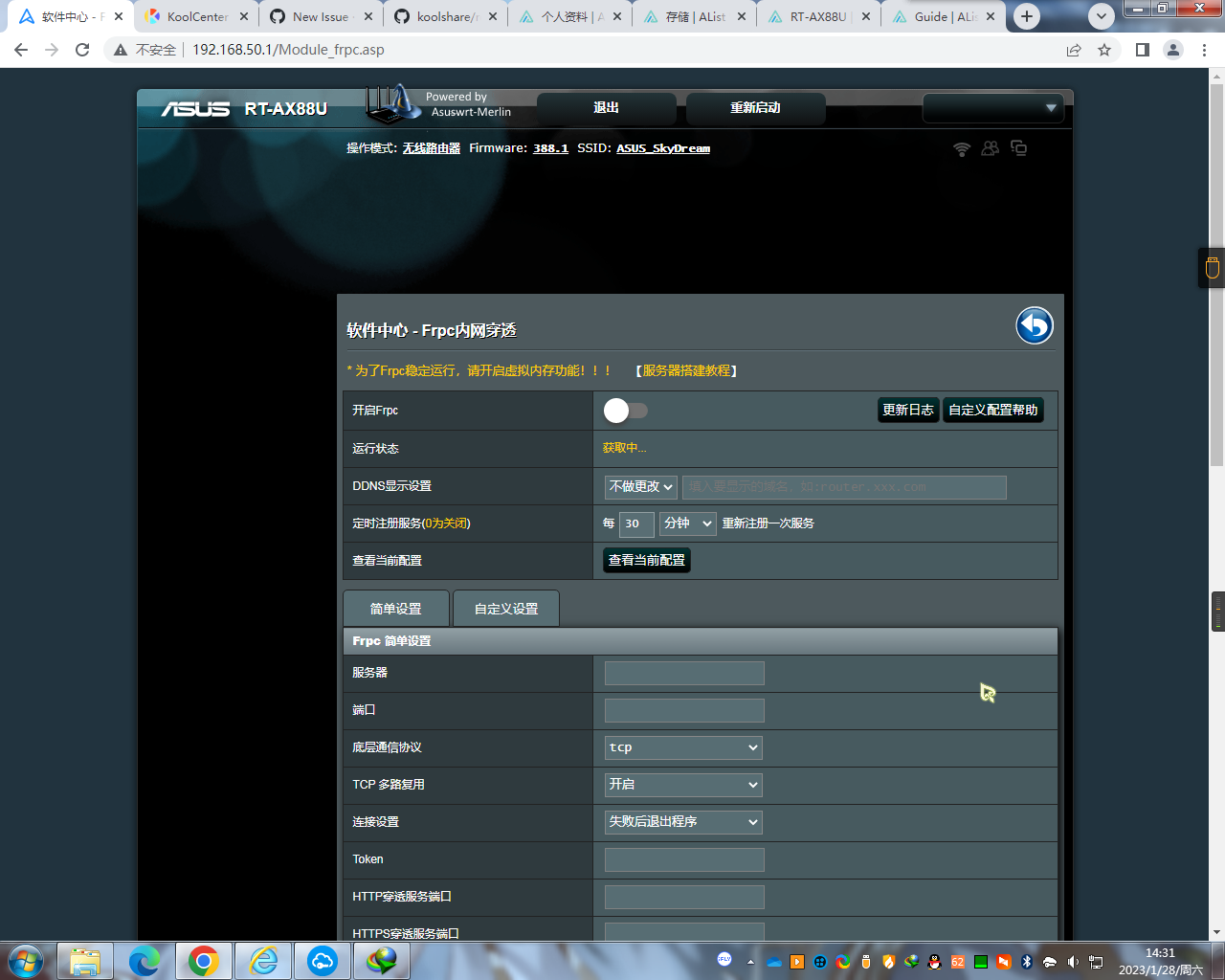
Task: Enable the 开启Frpc toggle switch
Action: [x=626, y=410]
